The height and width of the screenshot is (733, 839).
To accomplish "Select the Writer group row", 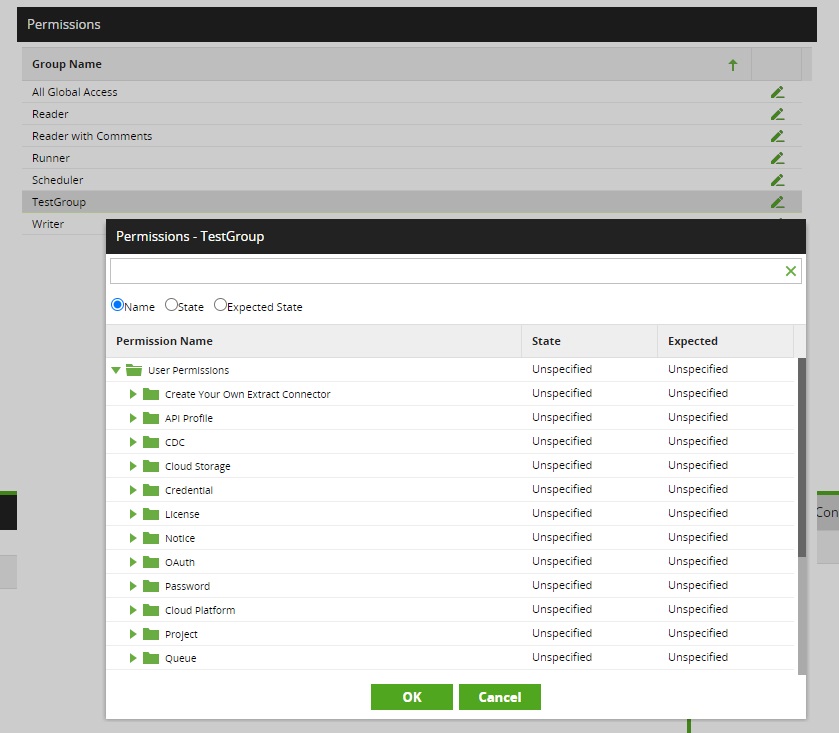I will pyautogui.click(x=64, y=224).
